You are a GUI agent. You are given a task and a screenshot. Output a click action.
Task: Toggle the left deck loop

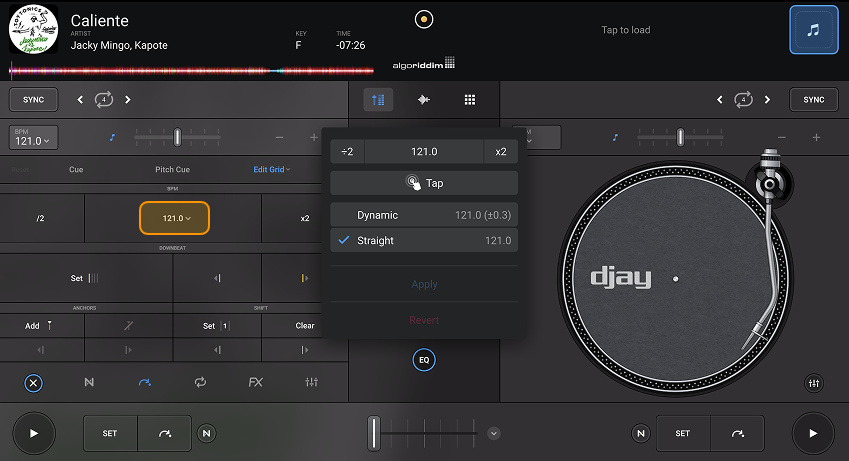(x=104, y=100)
